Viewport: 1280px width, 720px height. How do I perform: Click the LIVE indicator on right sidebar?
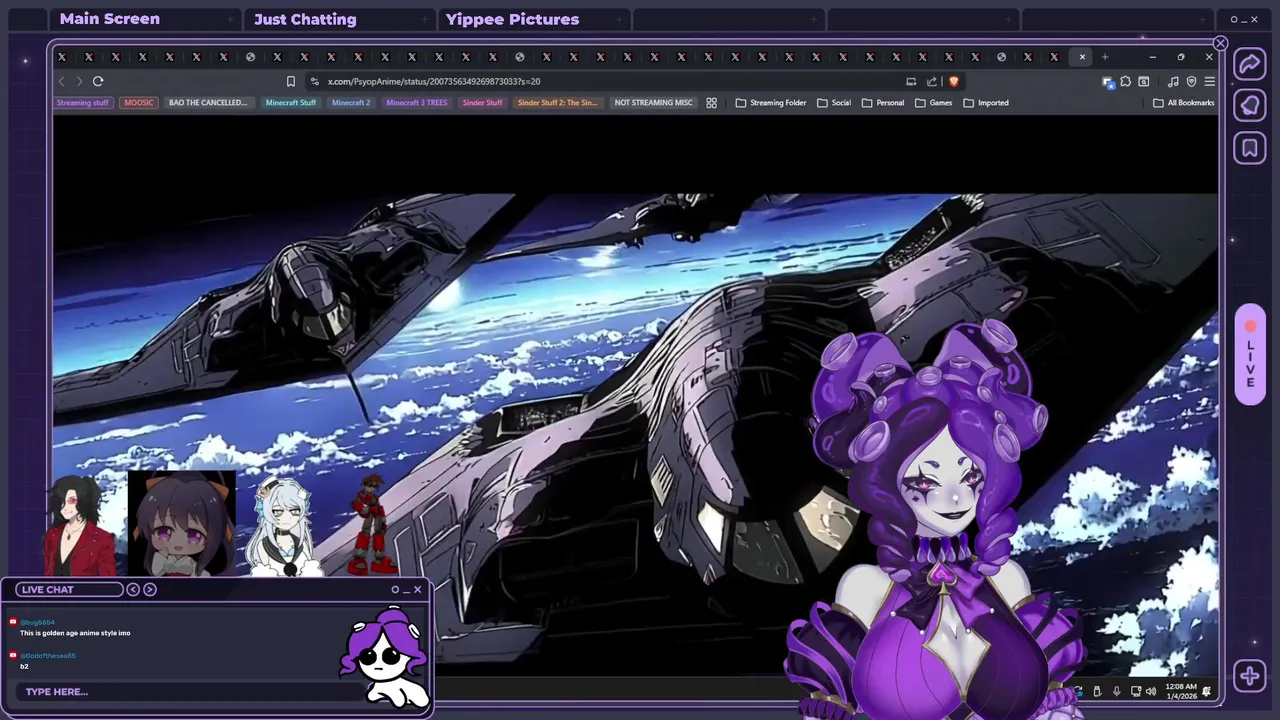pos(1250,355)
